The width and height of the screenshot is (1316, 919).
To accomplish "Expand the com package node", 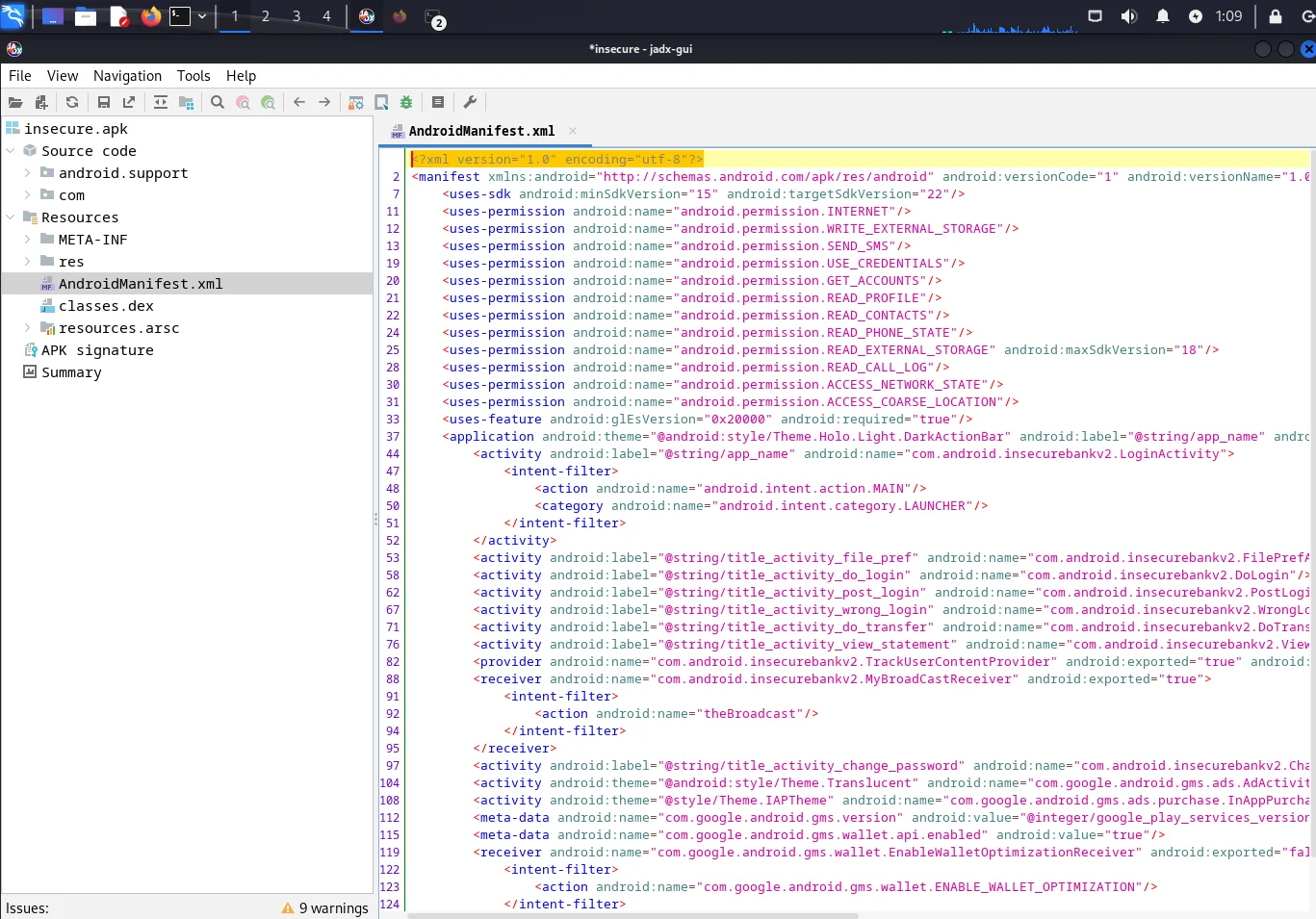I will click(x=28, y=195).
